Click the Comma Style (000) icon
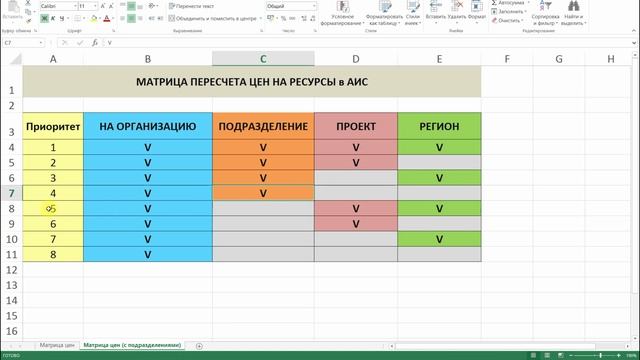640x360 pixels. coord(292,18)
